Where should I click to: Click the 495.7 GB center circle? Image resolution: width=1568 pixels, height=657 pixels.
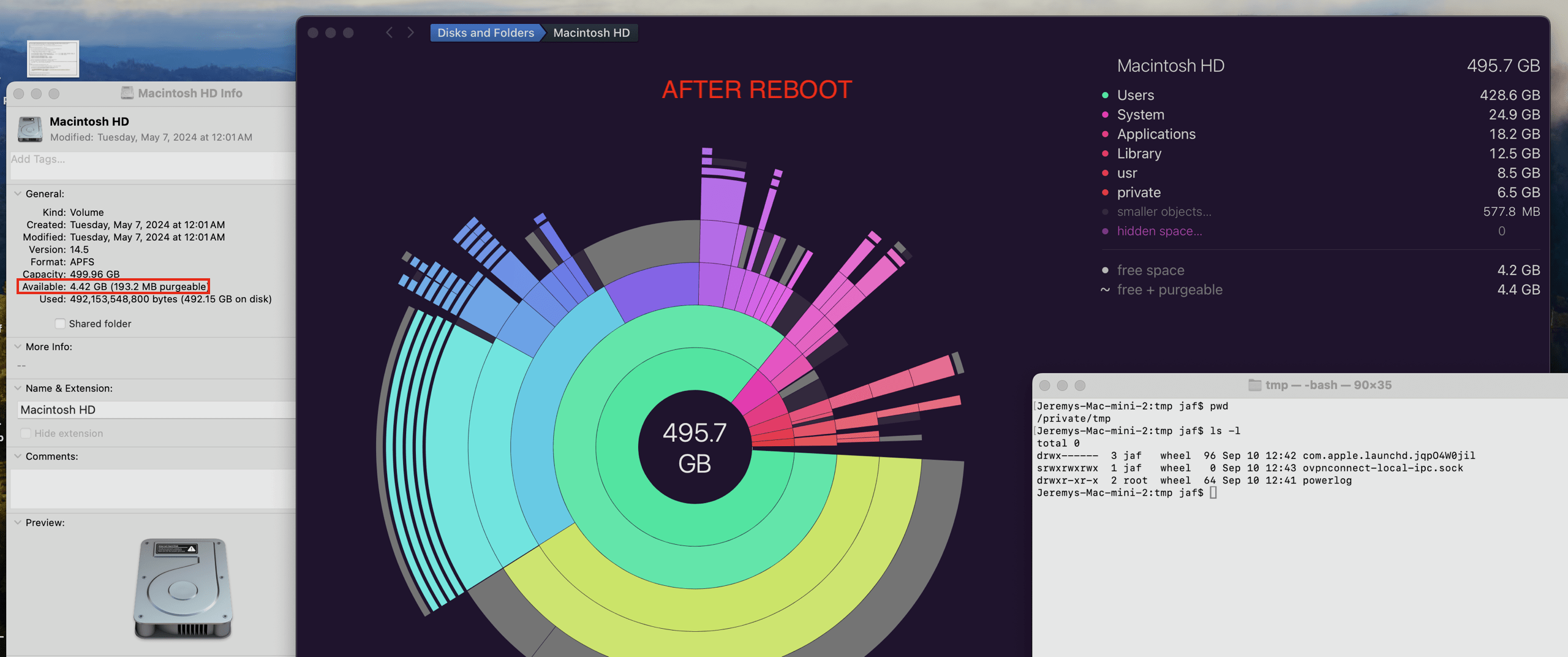(695, 447)
